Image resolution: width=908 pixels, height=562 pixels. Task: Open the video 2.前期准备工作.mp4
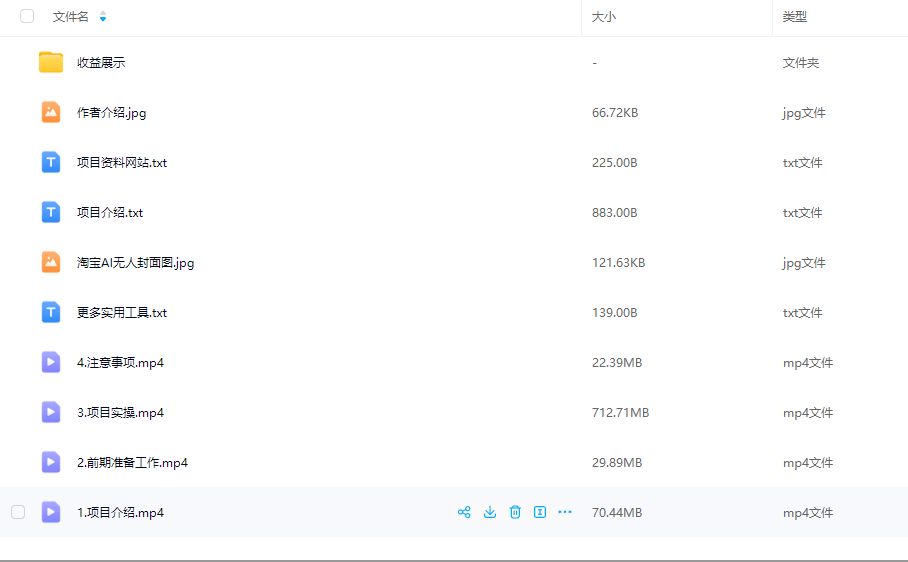click(x=133, y=462)
